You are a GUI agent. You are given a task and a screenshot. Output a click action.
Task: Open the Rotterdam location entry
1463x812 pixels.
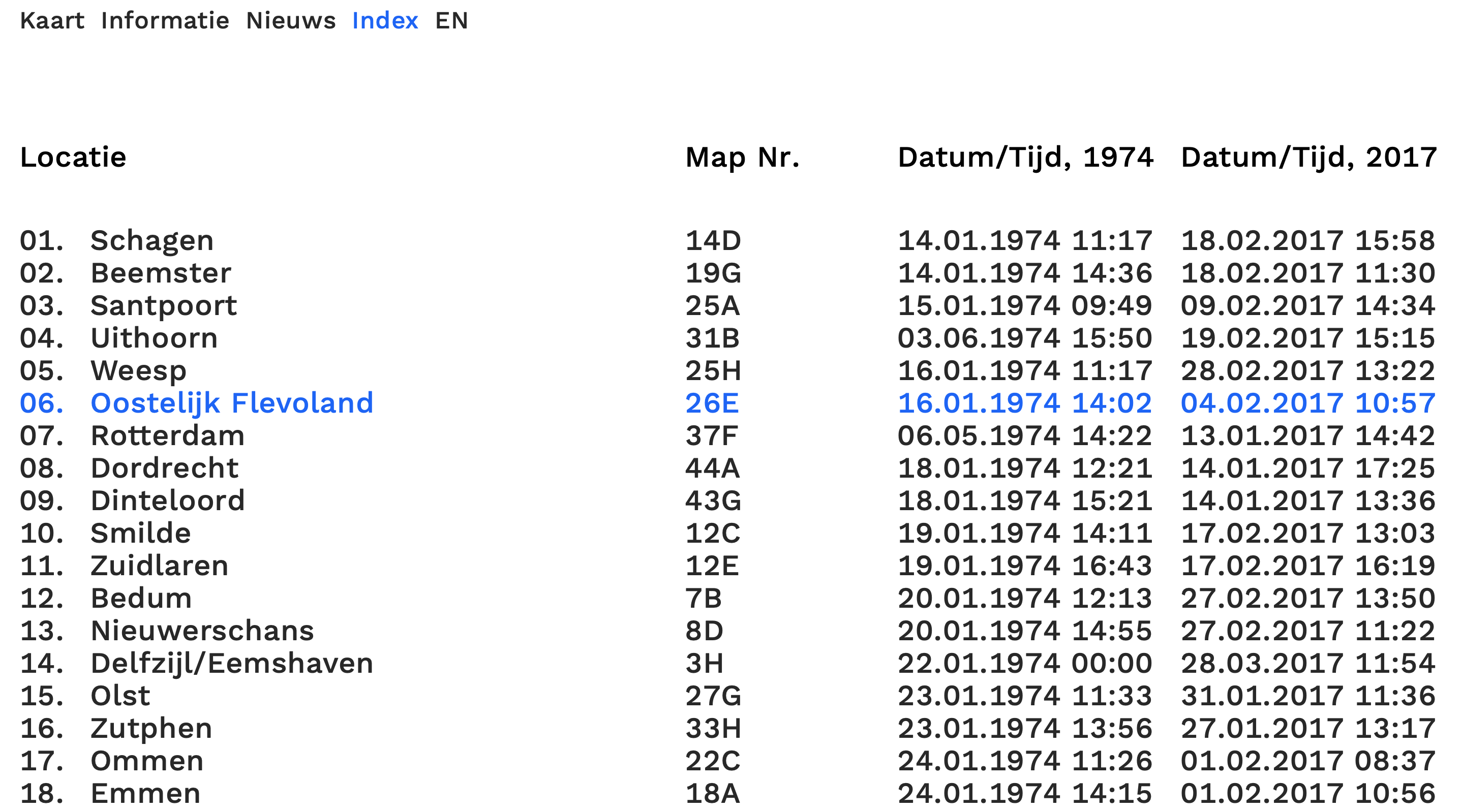[168, 436]
